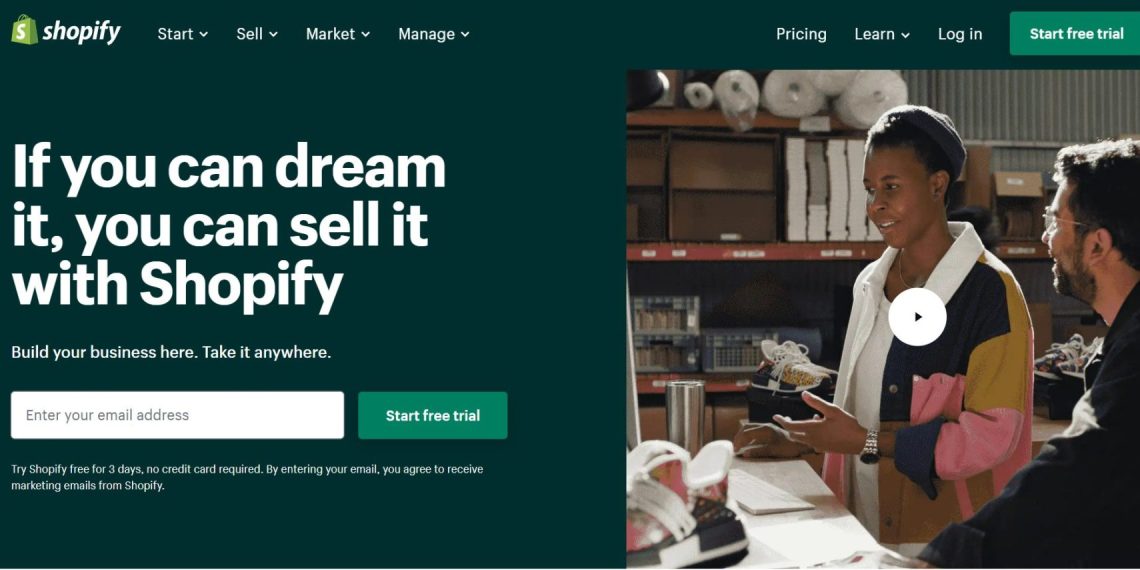
Task: Click Start free trial in header
Action: 1075,33
